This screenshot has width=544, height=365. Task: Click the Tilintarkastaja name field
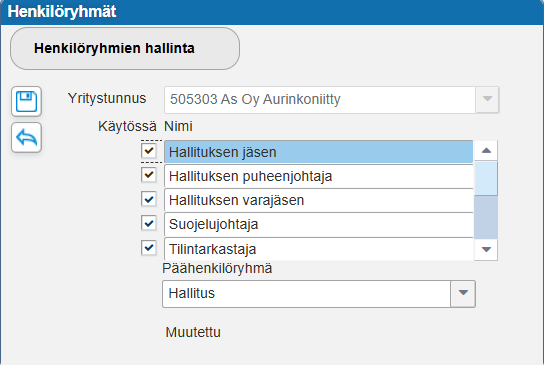318,249
